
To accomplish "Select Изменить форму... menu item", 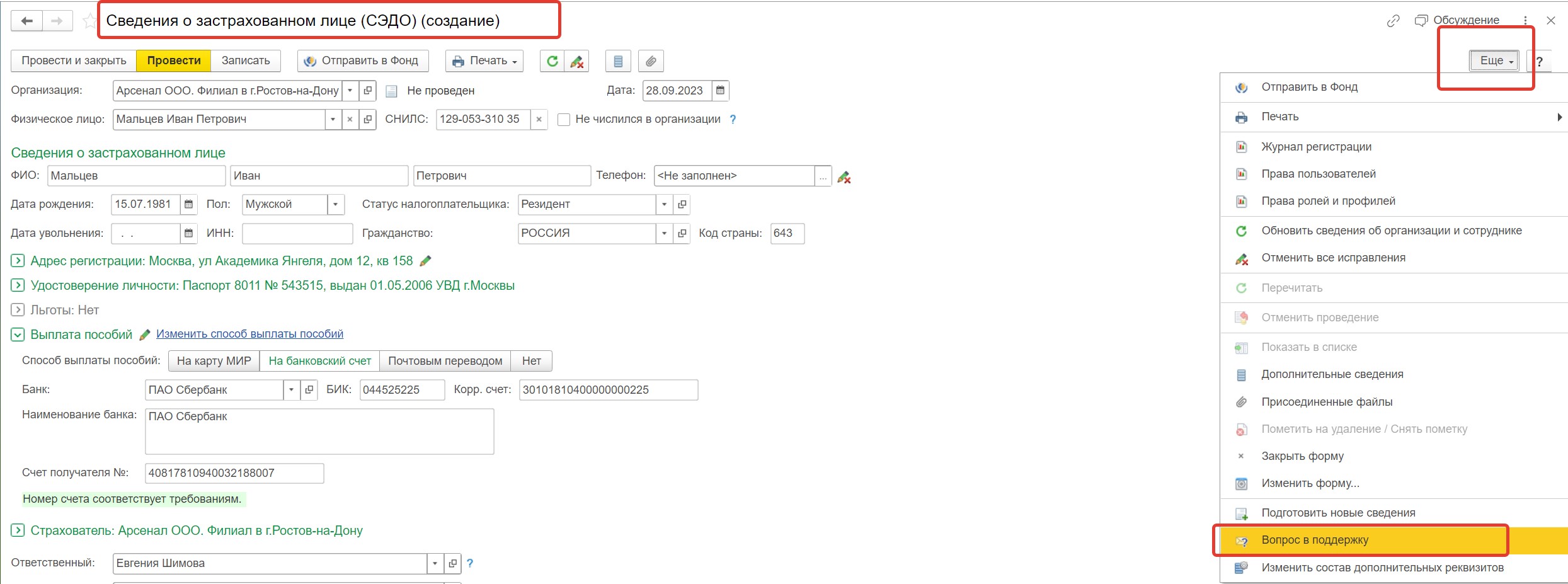I will click(x=1393, y=483).
